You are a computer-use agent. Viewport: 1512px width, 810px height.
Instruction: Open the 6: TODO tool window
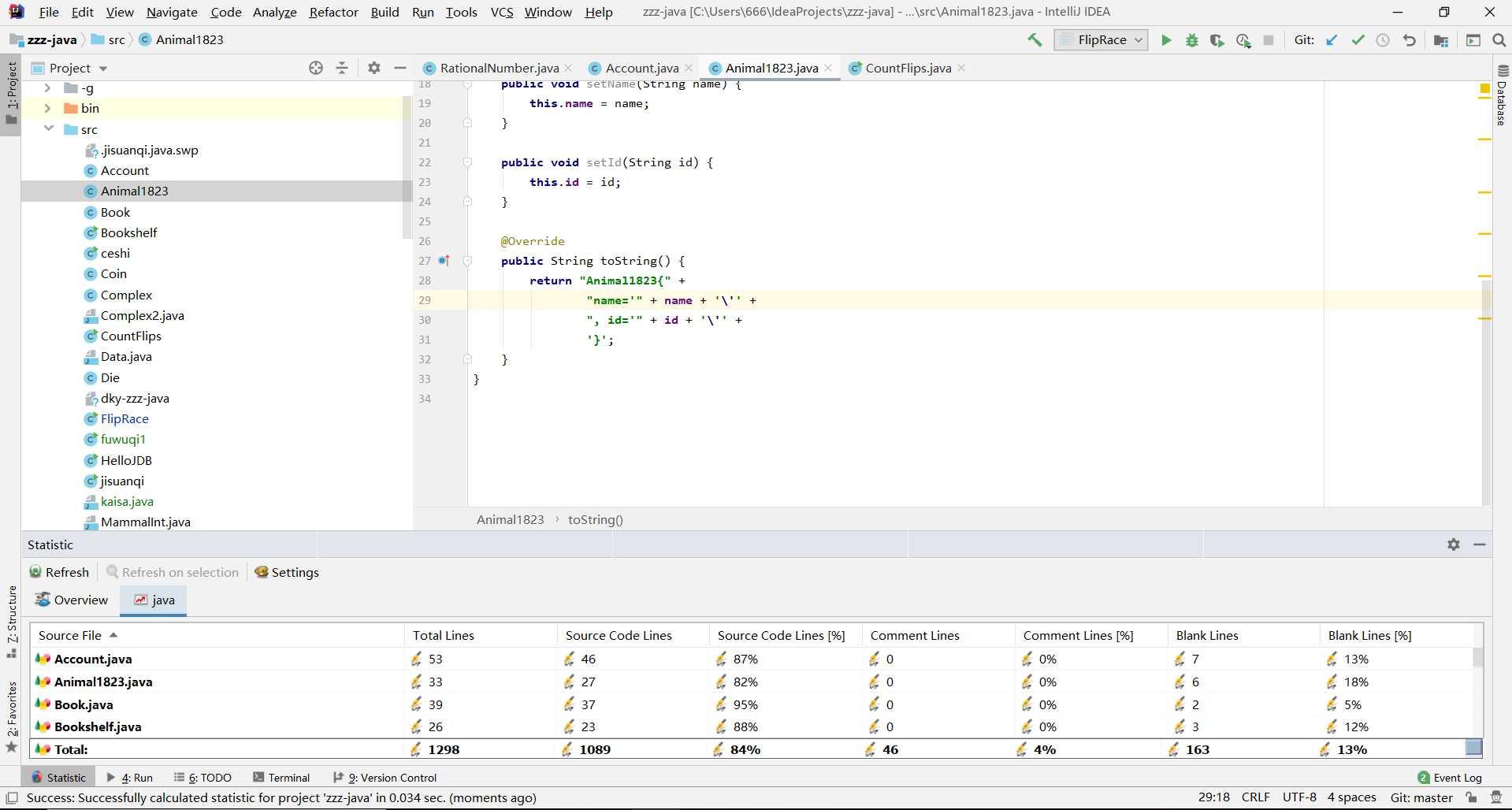click(x=202, y=777)
